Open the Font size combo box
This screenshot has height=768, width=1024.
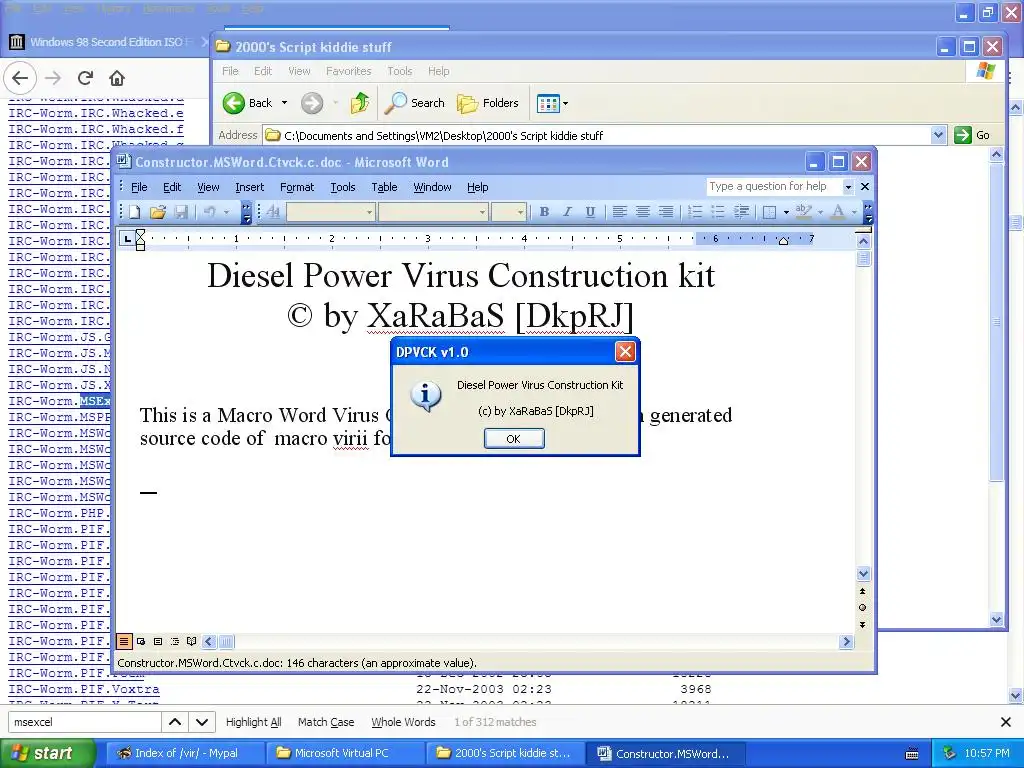click(x=509, y=212)
